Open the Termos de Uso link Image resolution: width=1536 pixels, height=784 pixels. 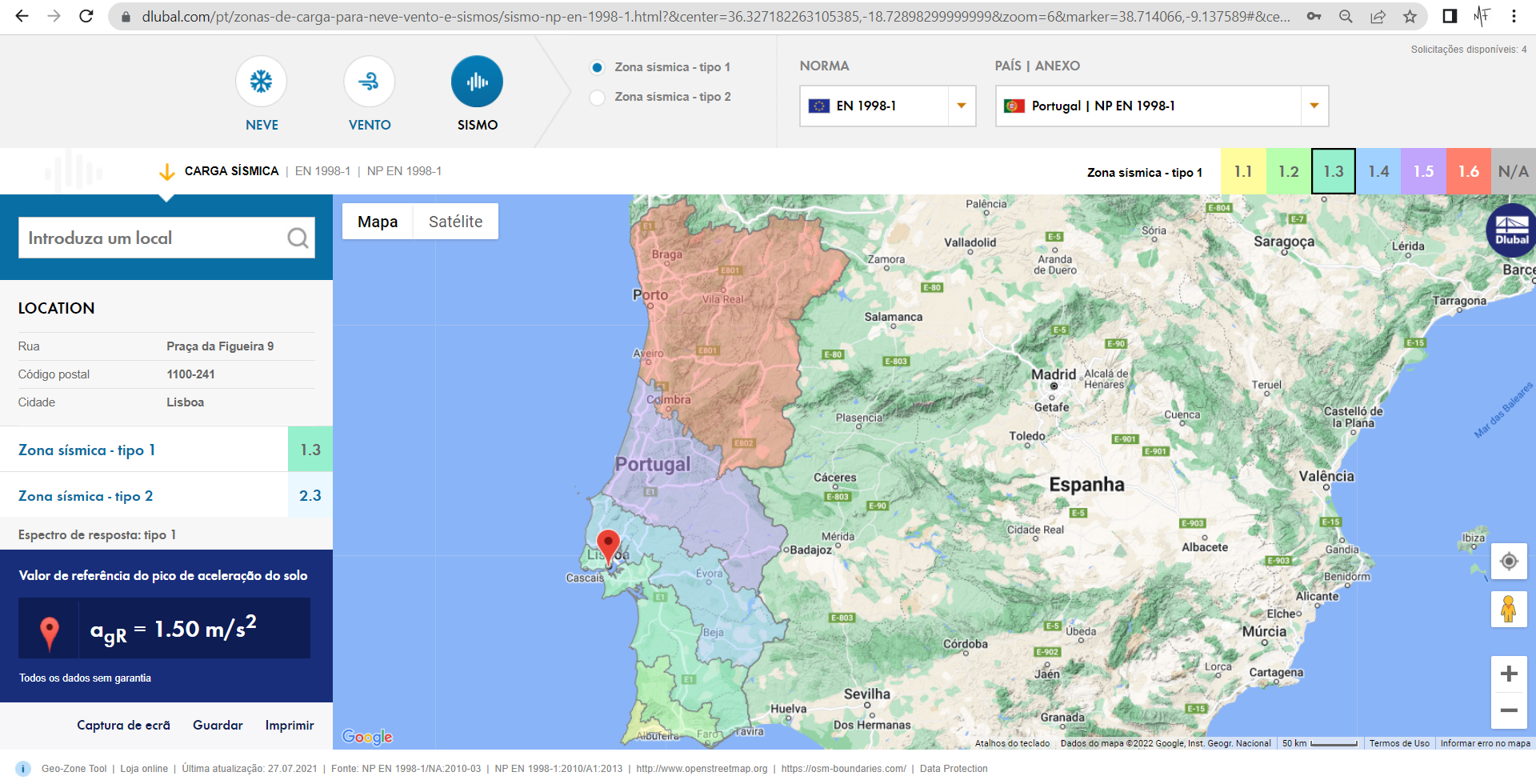(1399, 743)
